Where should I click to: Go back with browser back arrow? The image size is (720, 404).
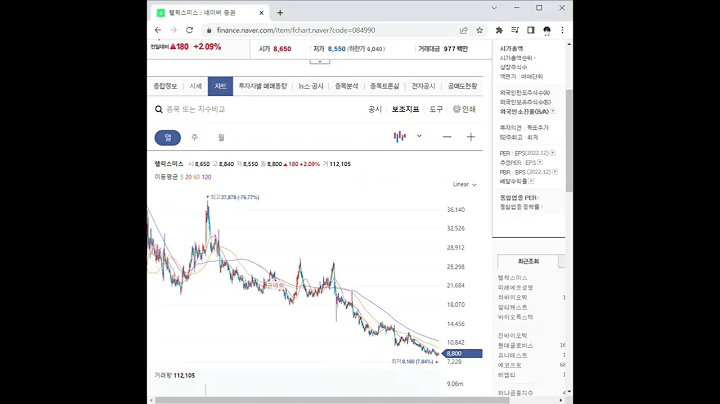point(158,30)
